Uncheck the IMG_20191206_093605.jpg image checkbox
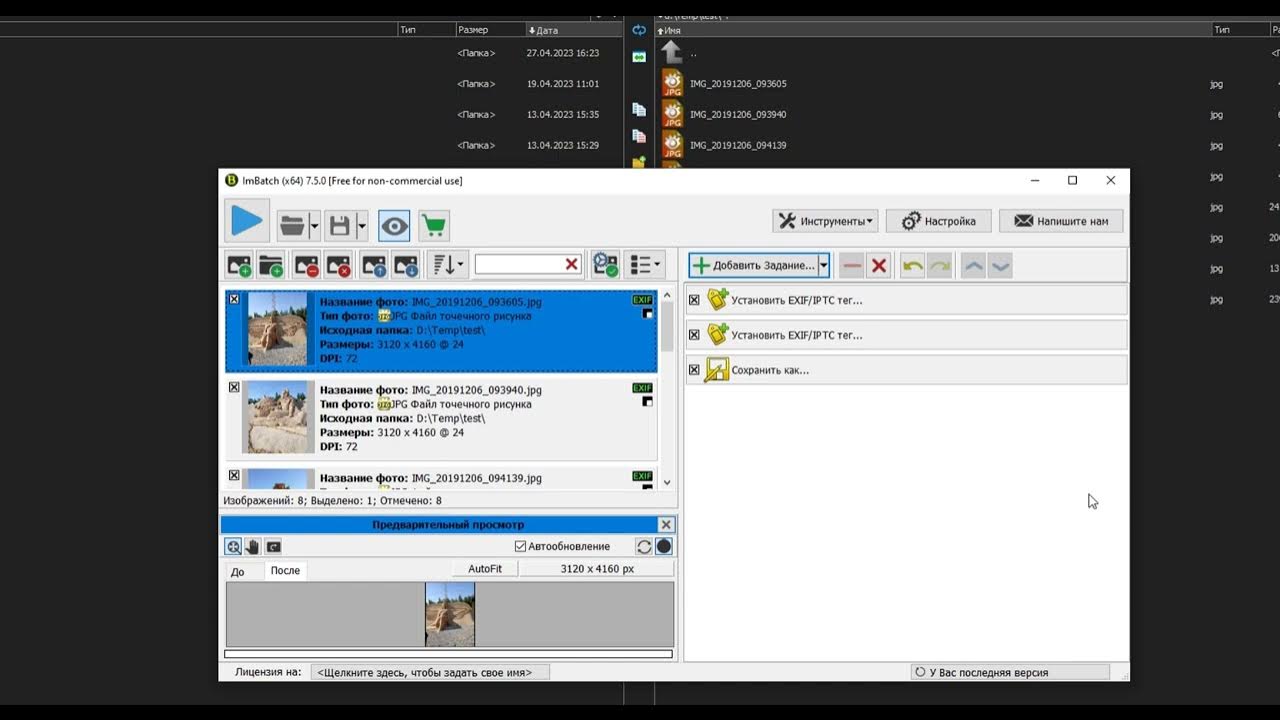 [234, 299]
